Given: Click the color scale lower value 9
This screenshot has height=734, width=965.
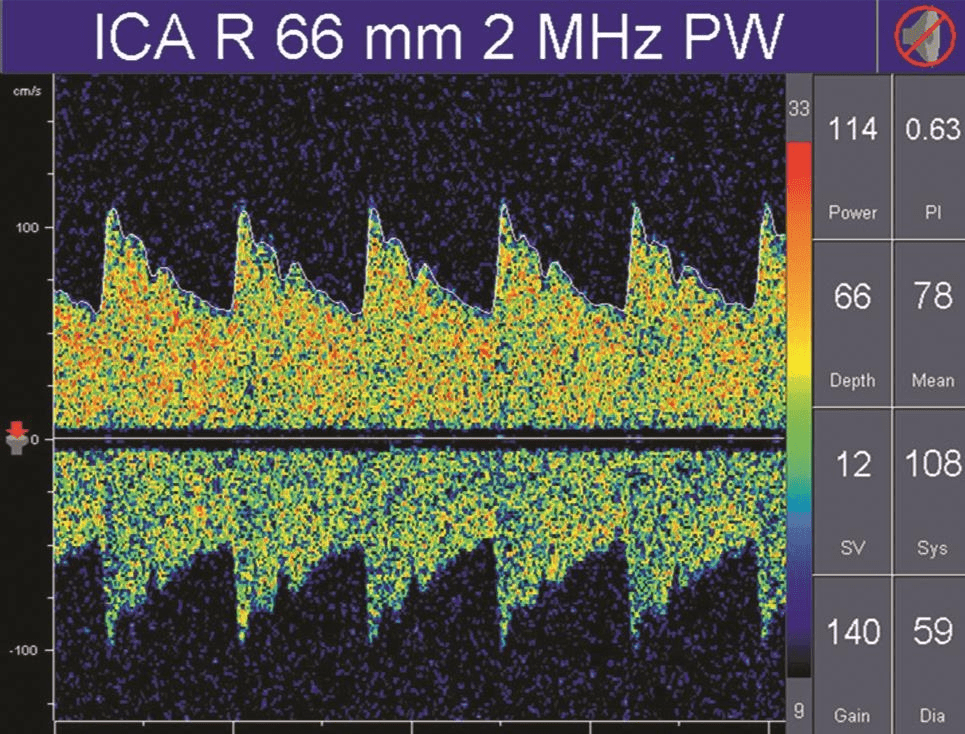Looking at the screenshot, I should [798, 713].
